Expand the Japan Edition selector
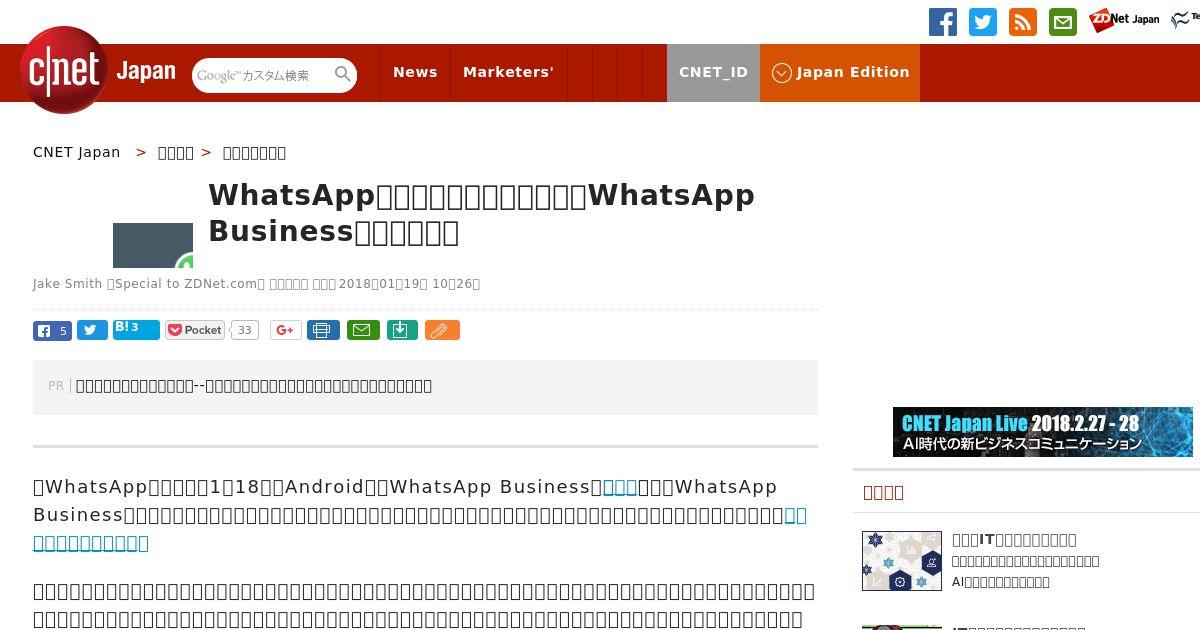 click(x=840, y=72)
